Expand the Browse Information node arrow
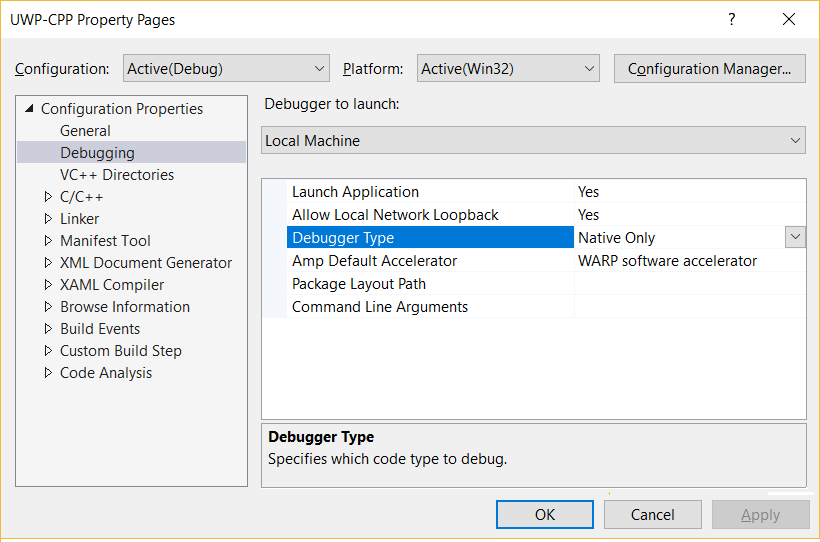This screenshot has height=542, width=820. coord(48,306)
